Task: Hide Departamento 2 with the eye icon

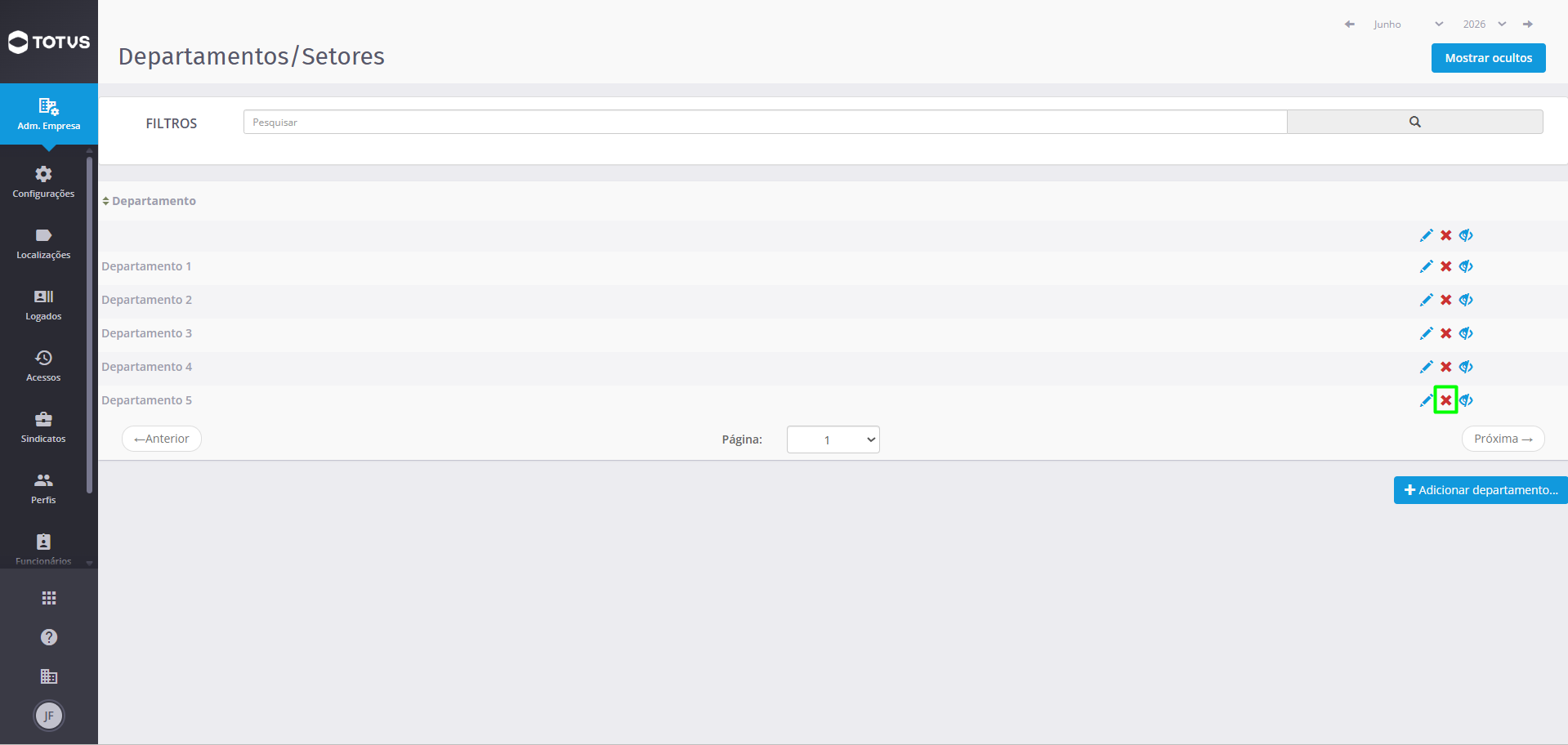Action: tap(1466, 300)
